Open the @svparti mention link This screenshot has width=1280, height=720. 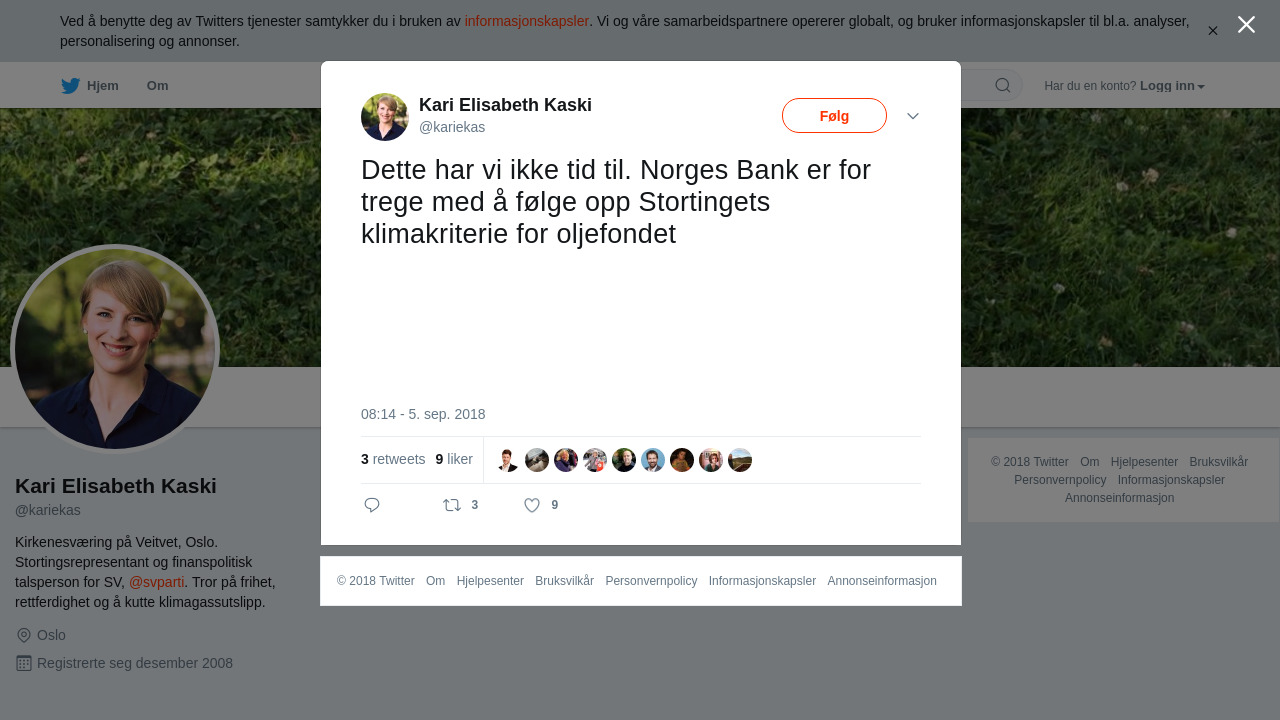click(157, 582)
